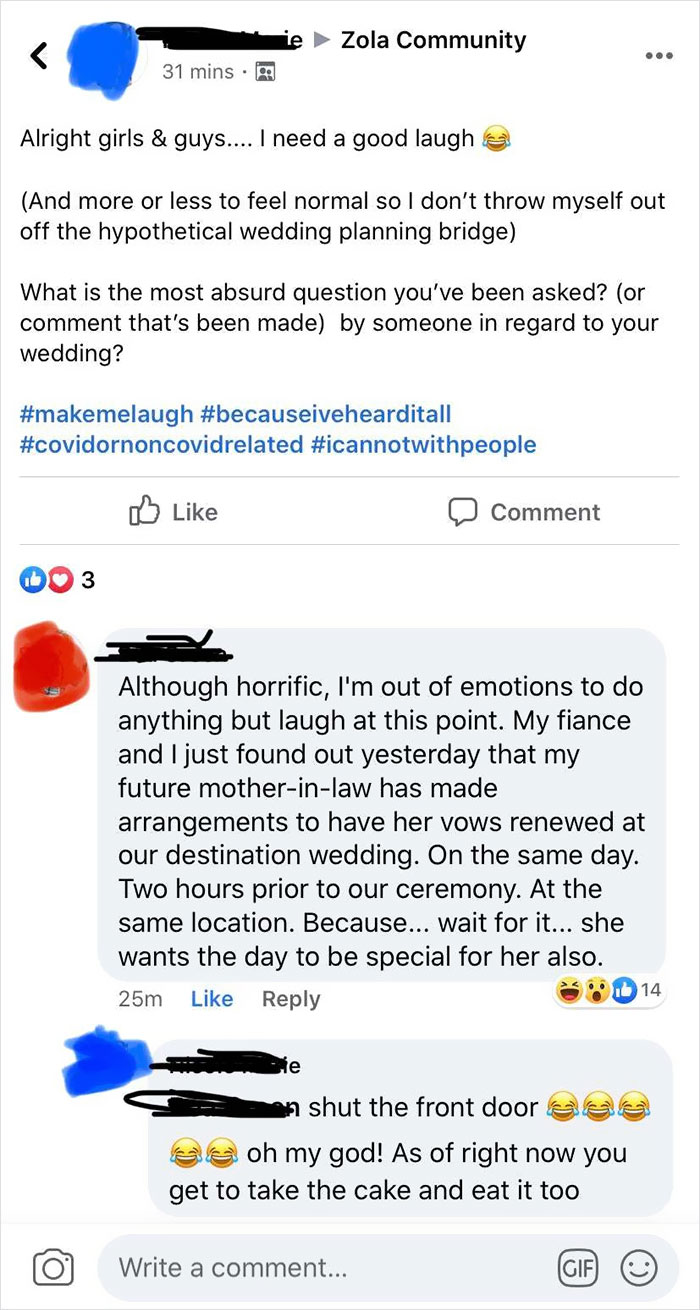Like the mother-in-law vow renewal comment
700x1310 pixels.
[212, 998]
